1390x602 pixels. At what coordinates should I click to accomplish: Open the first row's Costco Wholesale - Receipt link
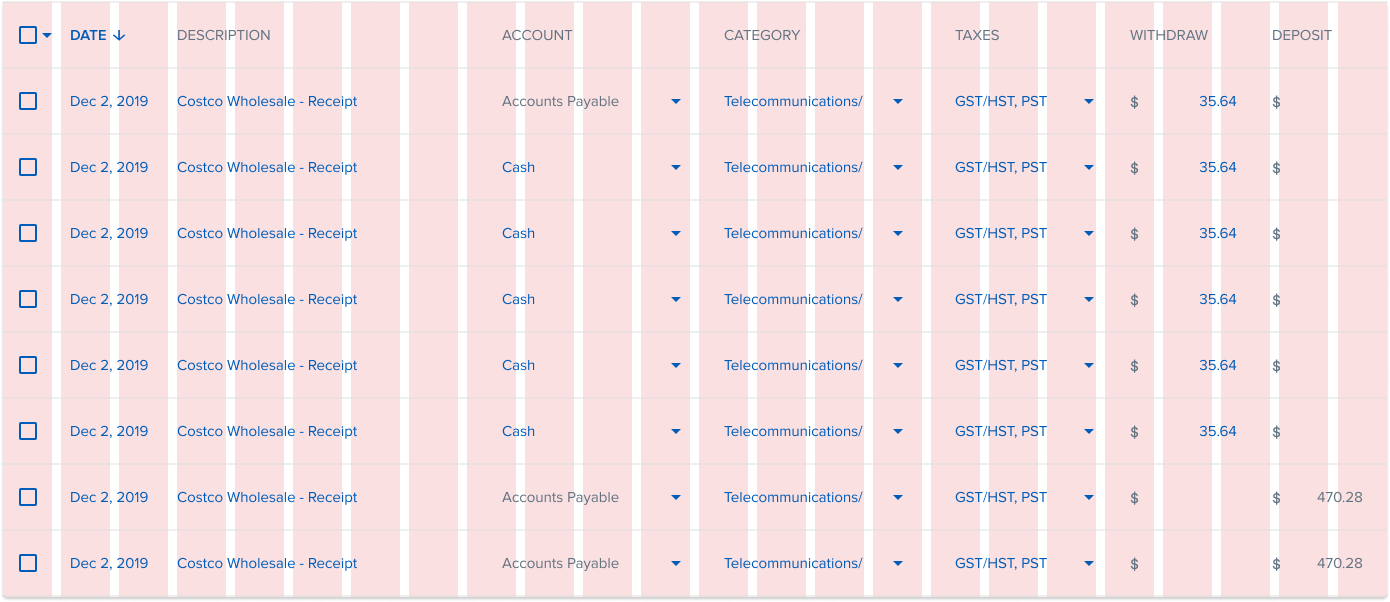point(267,101)
